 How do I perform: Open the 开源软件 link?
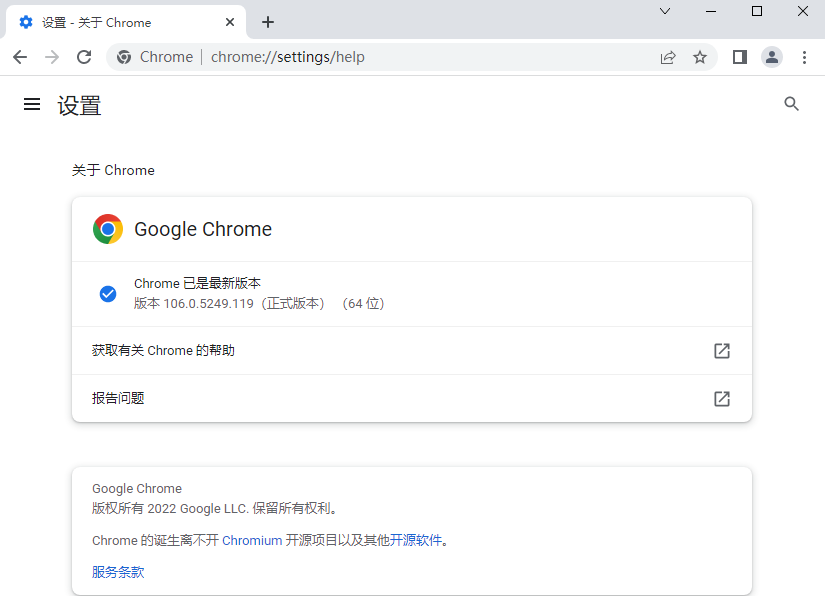[416, 540]
